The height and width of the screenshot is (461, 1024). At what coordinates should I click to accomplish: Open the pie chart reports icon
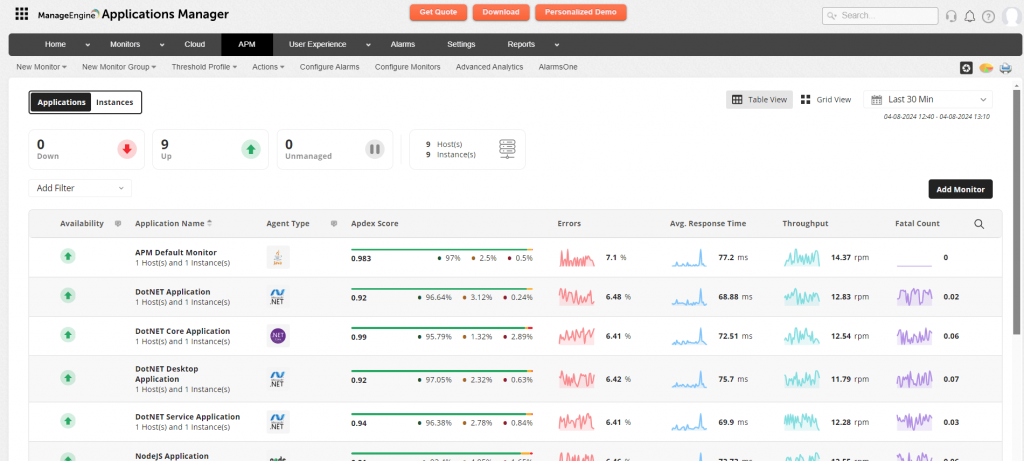[x=986, y=68]
